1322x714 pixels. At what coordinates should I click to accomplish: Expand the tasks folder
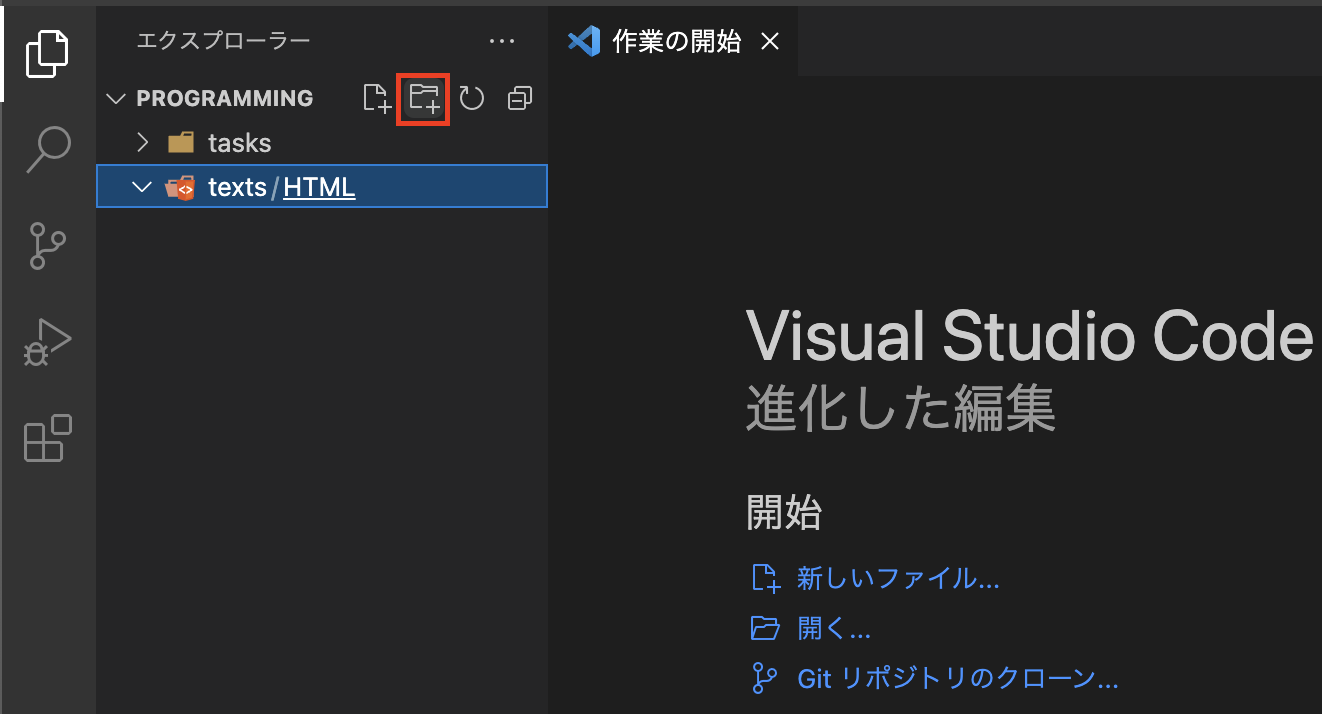click(x=142, y=142)
